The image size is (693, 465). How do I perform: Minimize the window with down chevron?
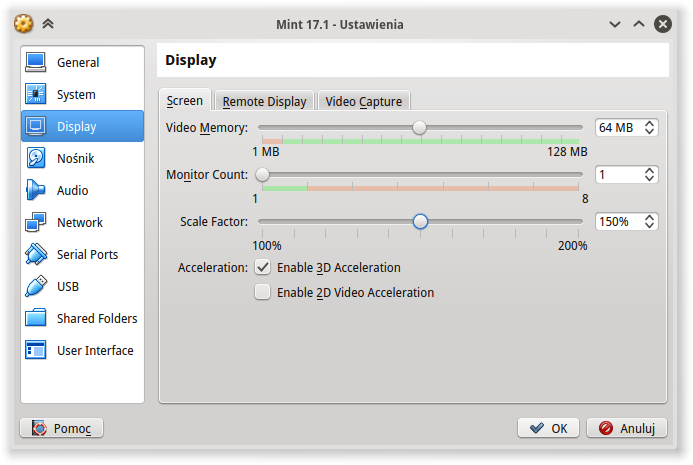(x=615, y=24)
